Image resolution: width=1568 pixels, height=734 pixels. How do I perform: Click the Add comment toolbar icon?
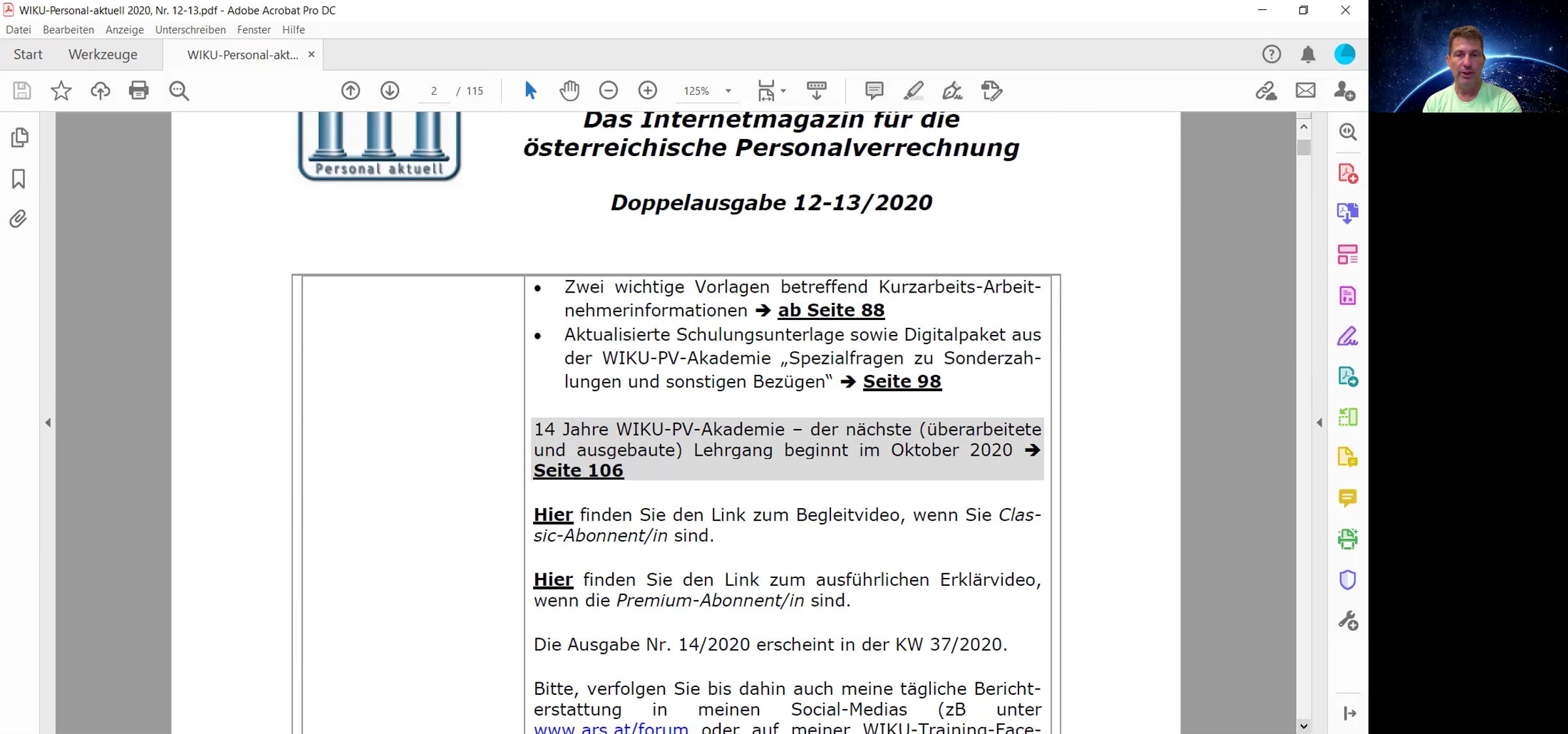(x=874, y=91)
